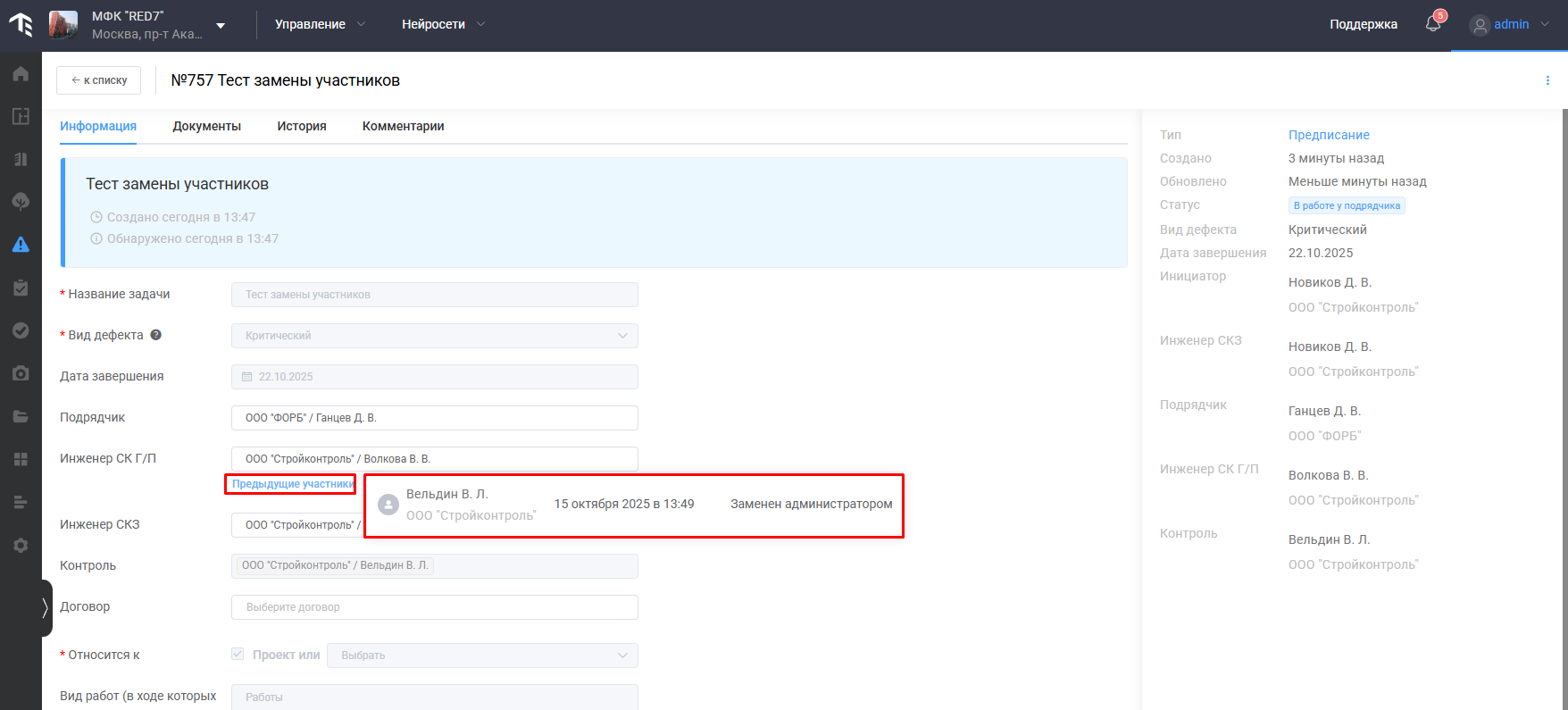Open the Управление dropdown menu
This screenshot has width=1568, height=710.
[x=320, y=24]
